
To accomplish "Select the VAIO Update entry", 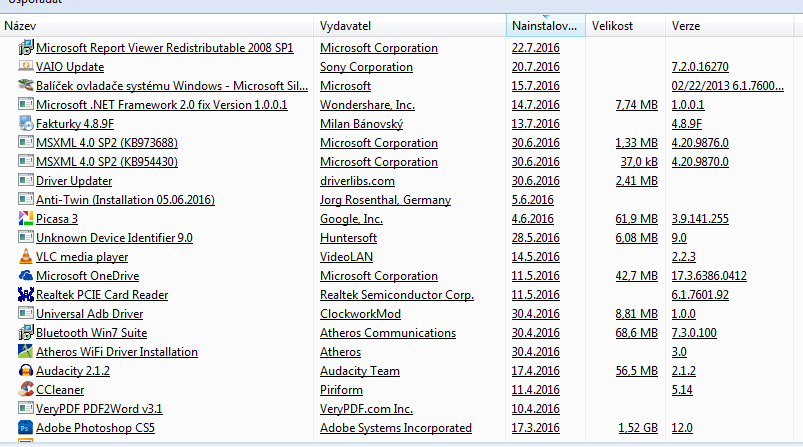I will click(70, 67).
